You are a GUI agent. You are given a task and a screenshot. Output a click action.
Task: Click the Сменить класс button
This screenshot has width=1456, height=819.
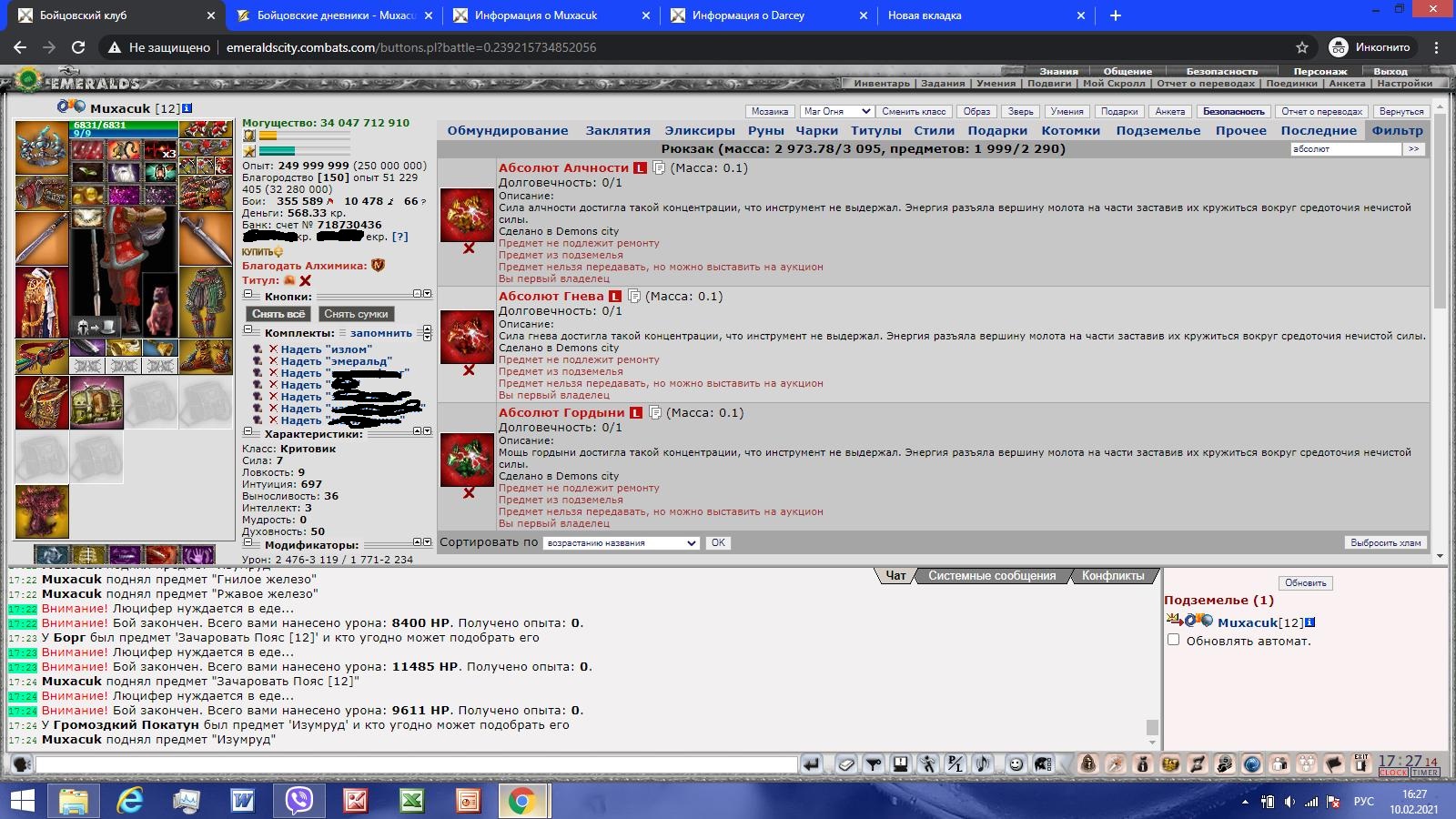click(914, 111)
